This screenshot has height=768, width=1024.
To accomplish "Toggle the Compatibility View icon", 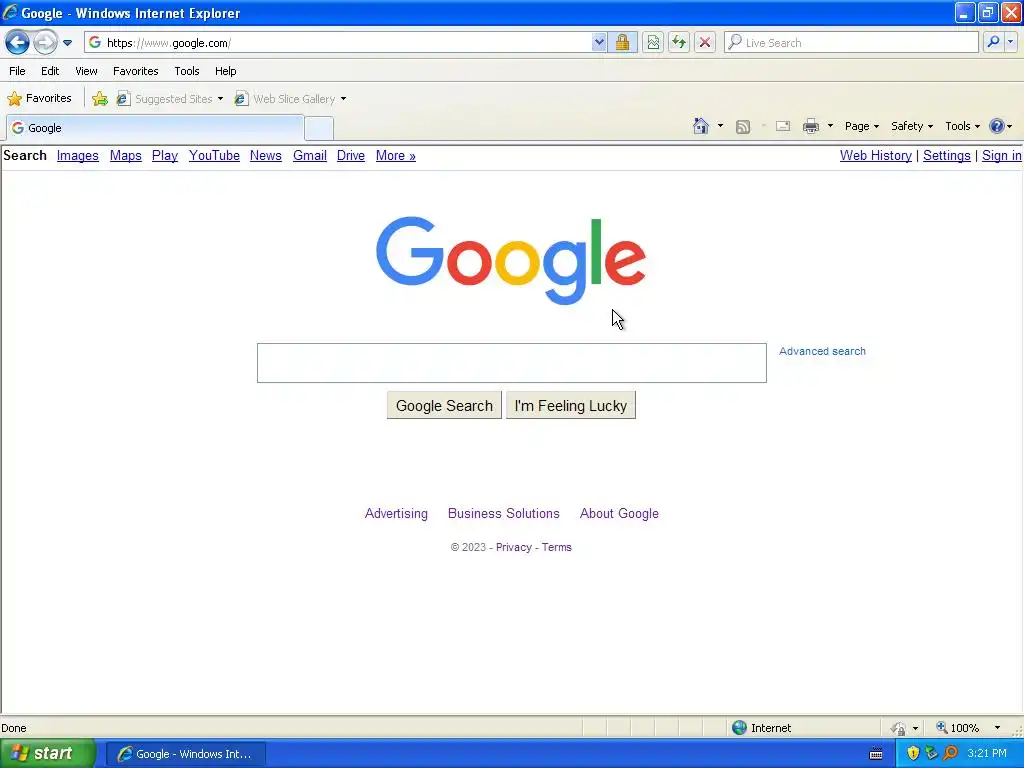I will pyautogui.click(x=653, y=42).
